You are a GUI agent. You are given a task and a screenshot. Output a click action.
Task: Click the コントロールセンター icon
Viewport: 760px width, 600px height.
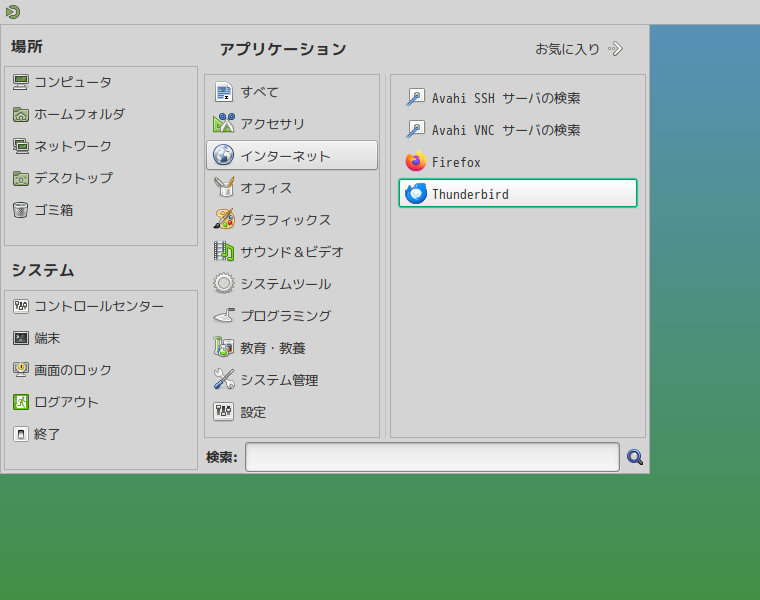pyautogui.click(x=20, y=306)
